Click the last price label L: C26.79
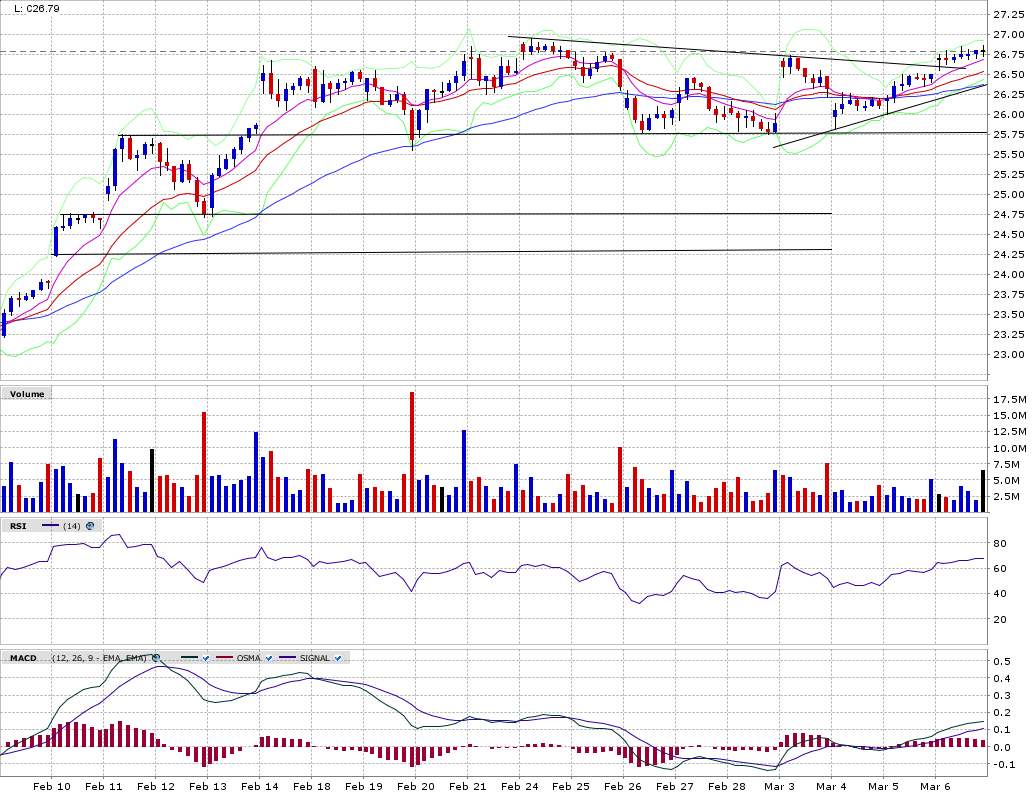The height and width of the screenshot is (800, 1035). [36, 9]
